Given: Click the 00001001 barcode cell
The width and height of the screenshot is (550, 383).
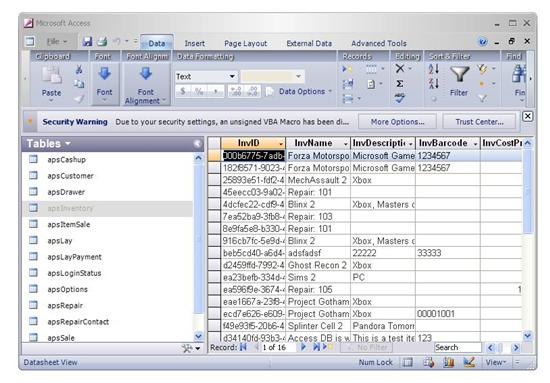Looking at the screenshot, I should (x=448, y=314).
